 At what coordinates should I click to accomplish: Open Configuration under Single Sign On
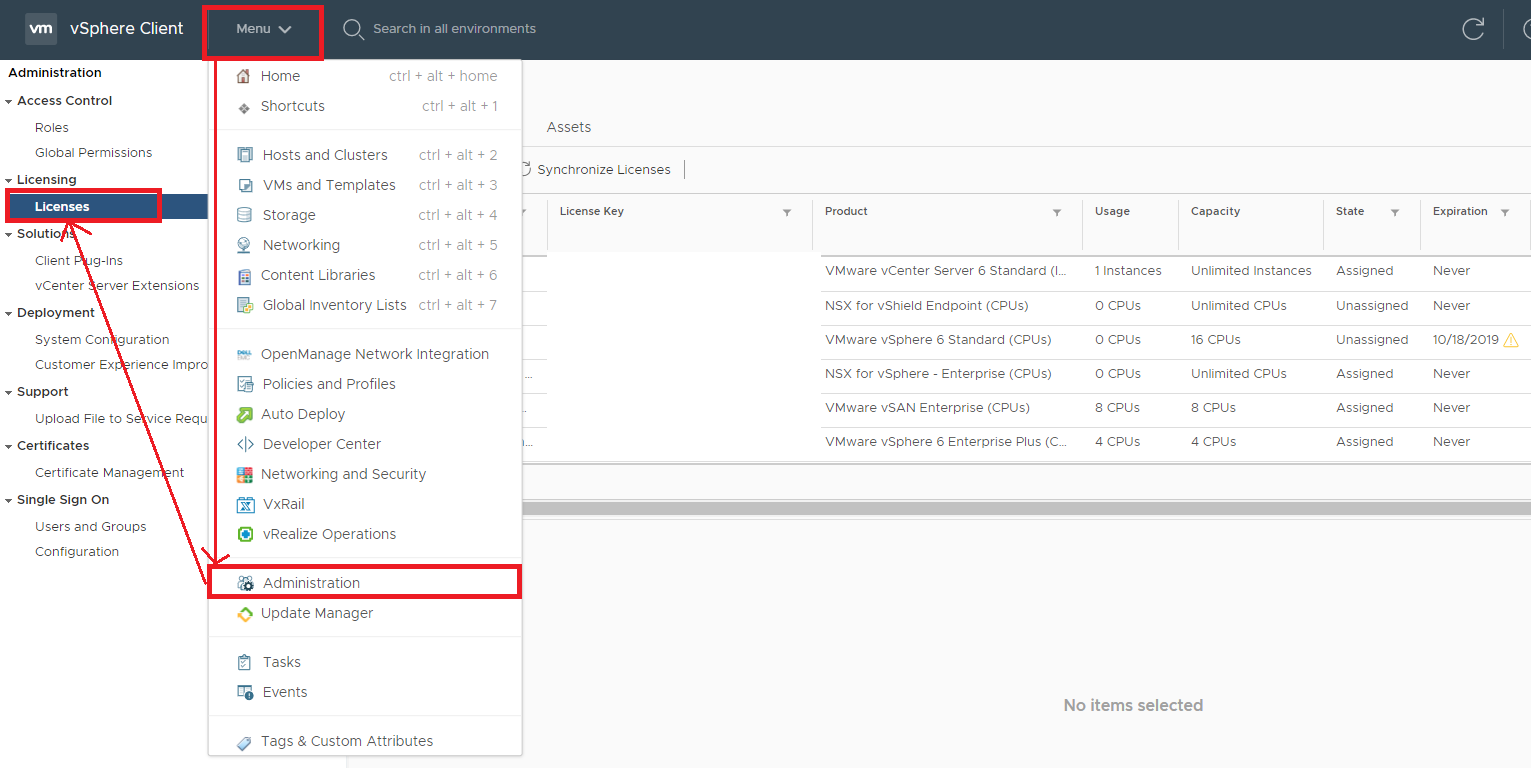77,552
